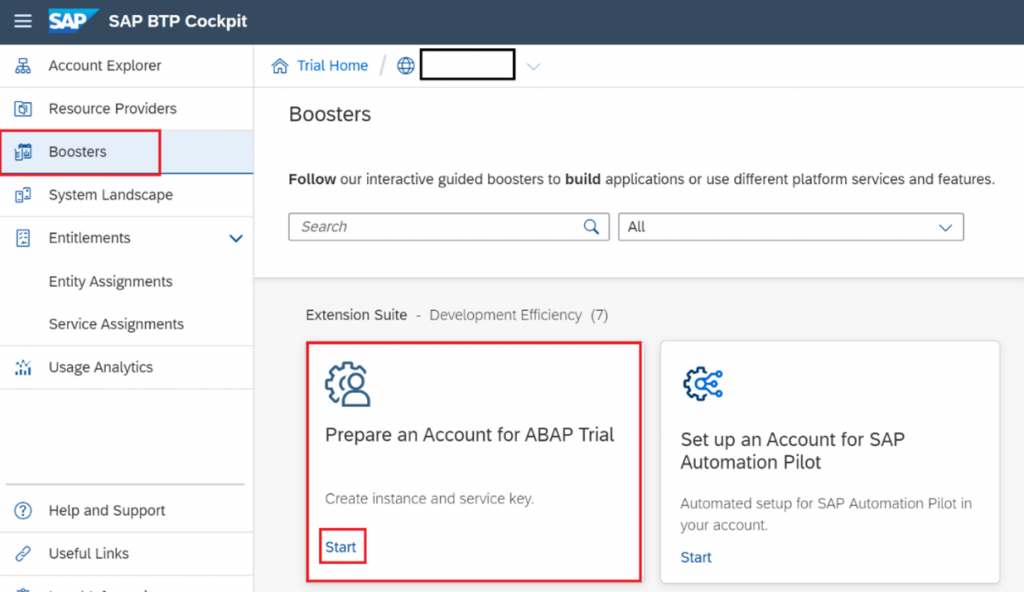Click the ABAP Trial booster gear-person icon
The height and width of the screenshot is (592, 1024).
pyautogui.click(x=347, y=384)
